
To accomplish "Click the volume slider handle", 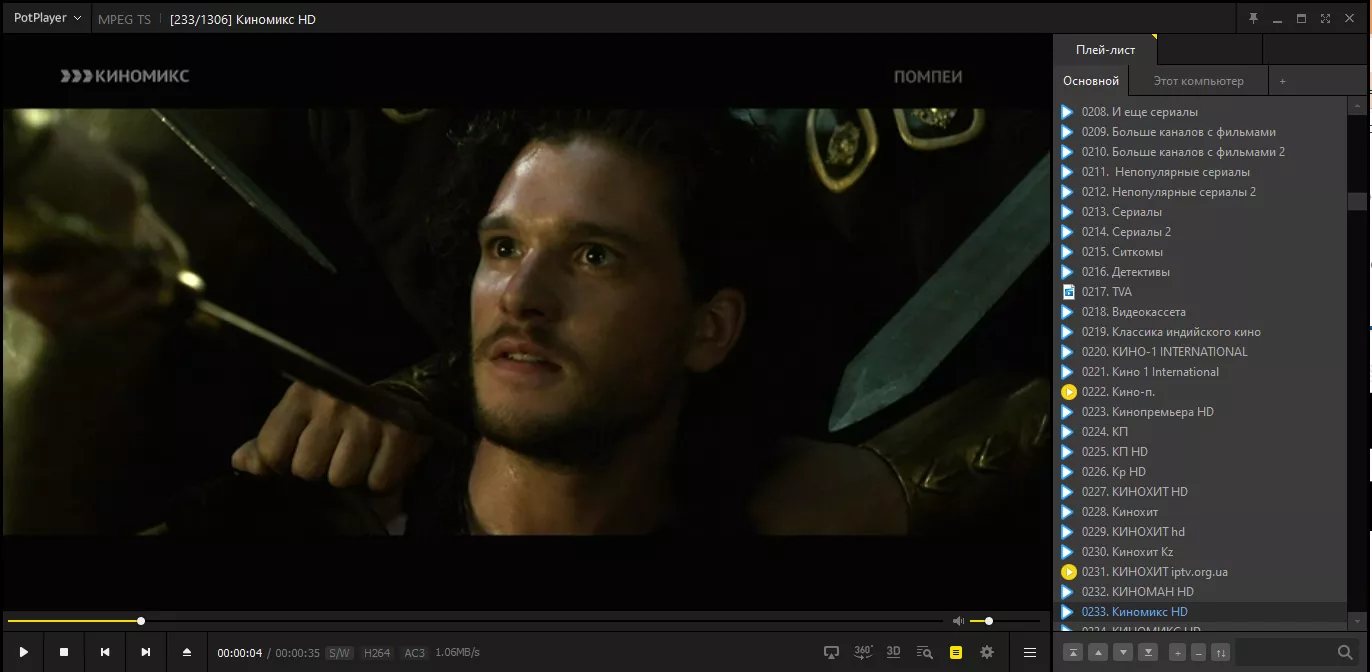I will pyautogui.click(x=989, y=621).
